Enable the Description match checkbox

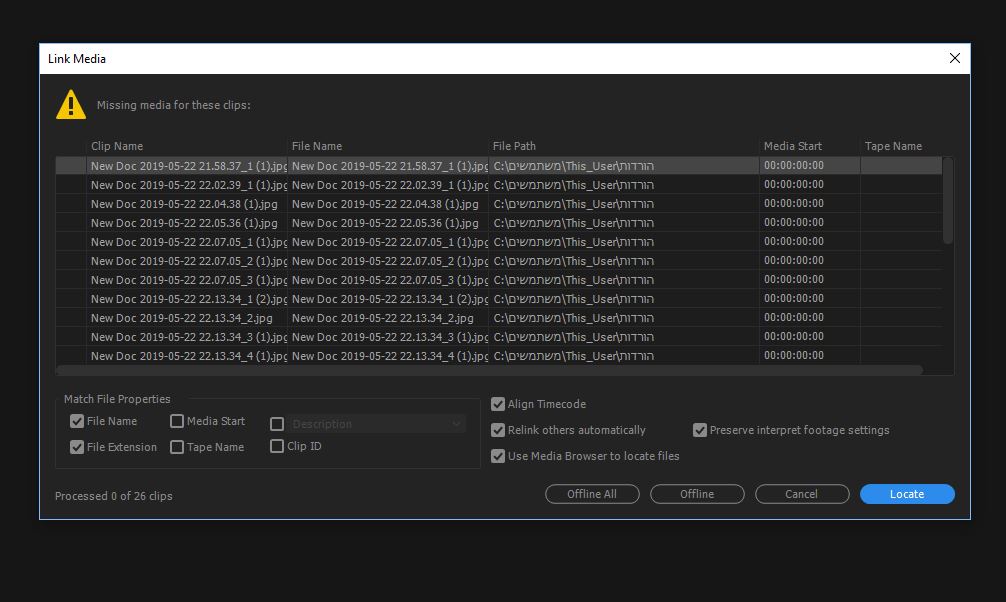tap(277, 424)
